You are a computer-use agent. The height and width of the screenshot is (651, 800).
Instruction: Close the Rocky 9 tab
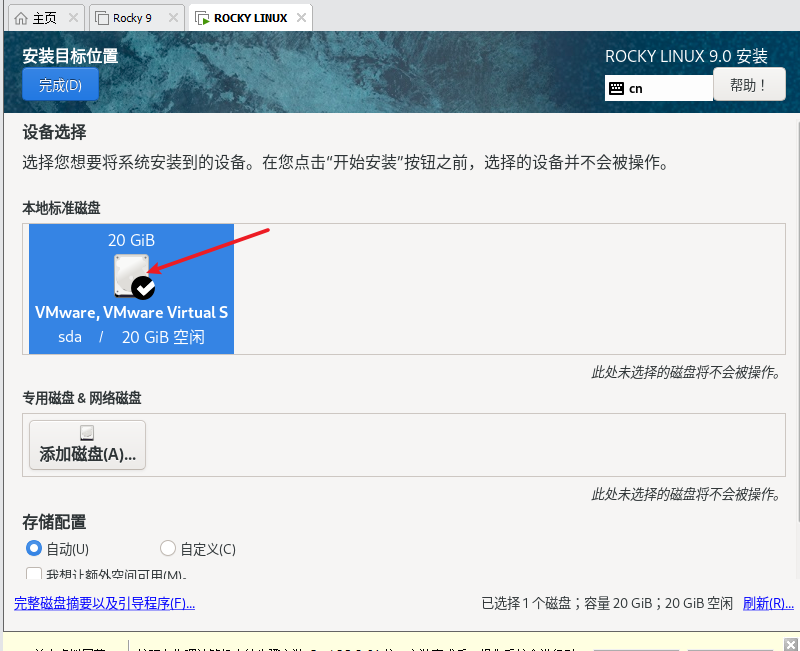click(173, 18)
